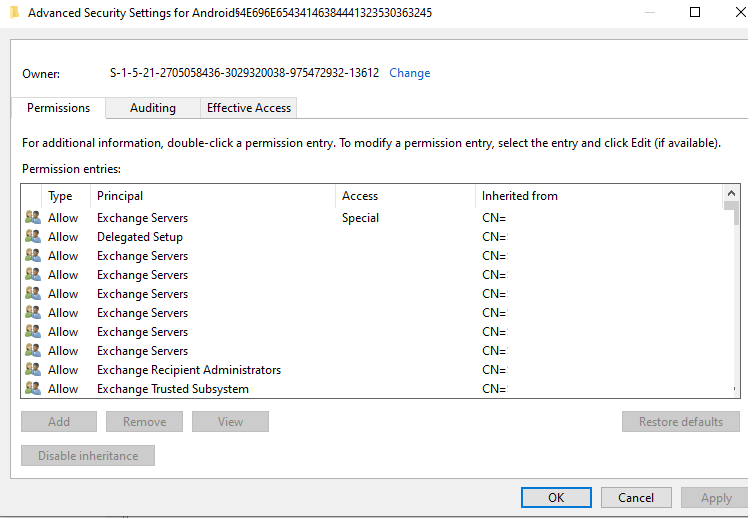The height and width of the screenshot is (518, 748).
Task: Click the group icon beside Exchange Trusted Subsystem
Action: (x=33, y=389)
